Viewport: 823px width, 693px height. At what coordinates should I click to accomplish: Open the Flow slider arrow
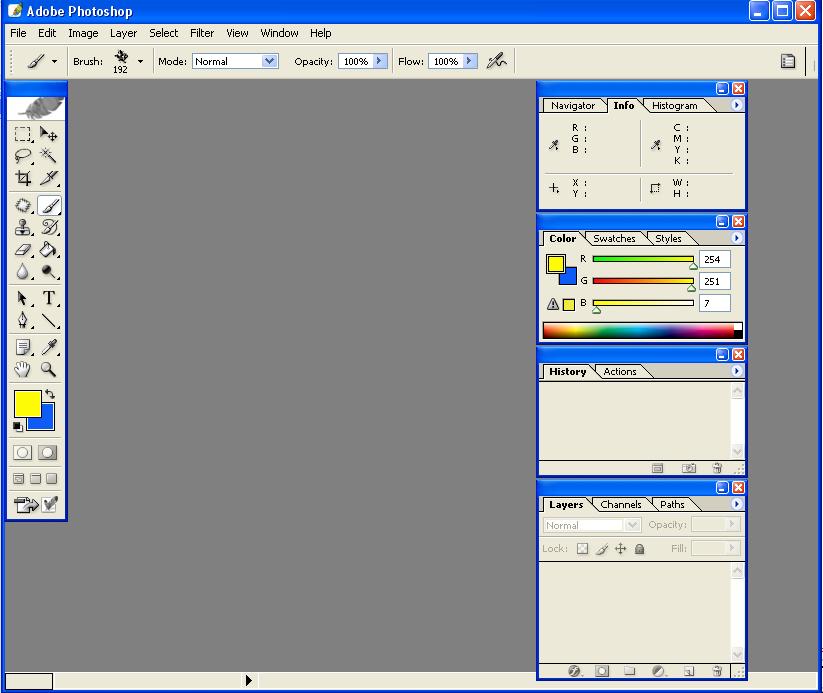(470, 61)
